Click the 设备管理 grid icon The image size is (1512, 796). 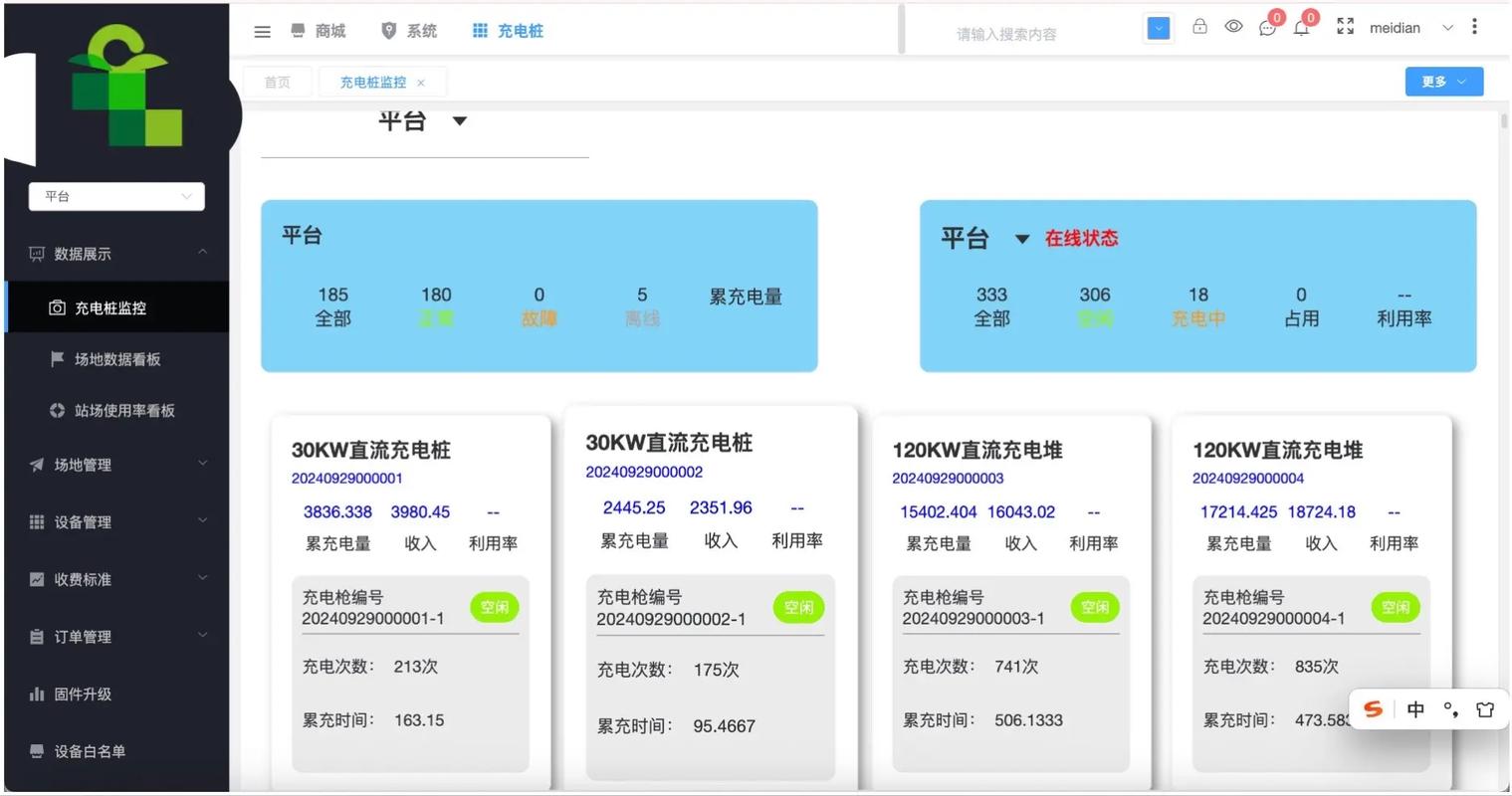coord(37,521)
